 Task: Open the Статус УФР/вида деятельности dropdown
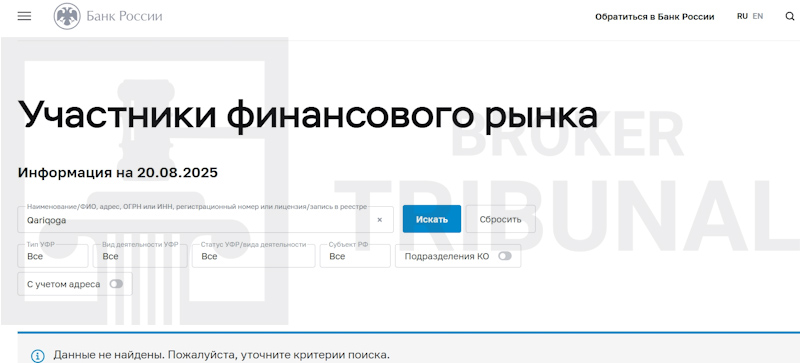(x=254, y=256)
